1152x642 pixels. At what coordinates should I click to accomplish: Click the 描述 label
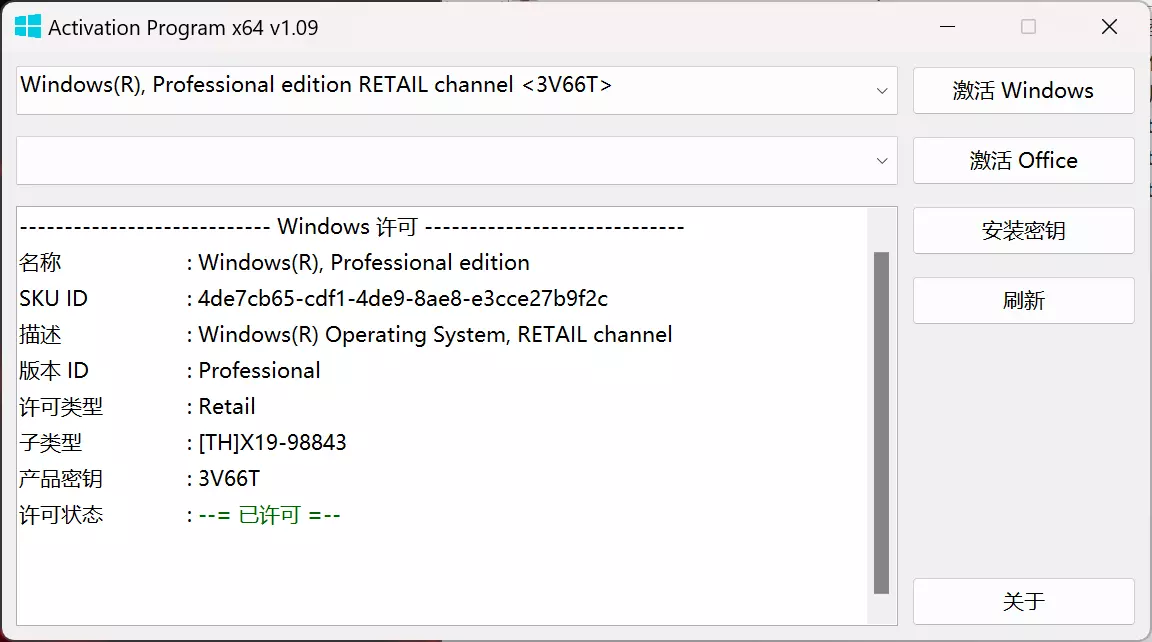point(40,335)
